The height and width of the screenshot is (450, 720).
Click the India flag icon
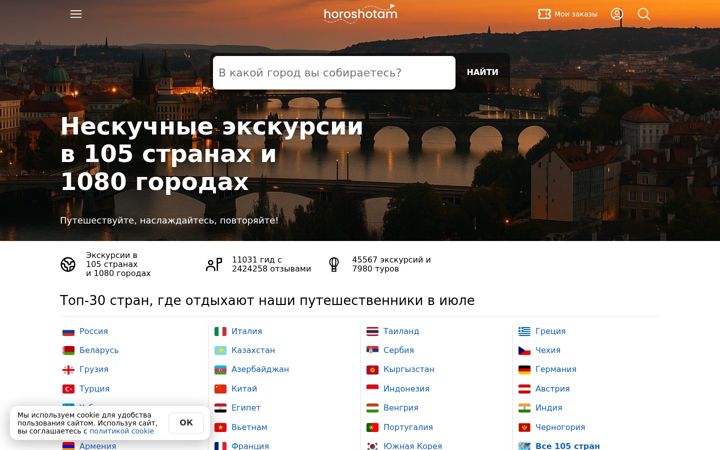(x=524, y=408)
